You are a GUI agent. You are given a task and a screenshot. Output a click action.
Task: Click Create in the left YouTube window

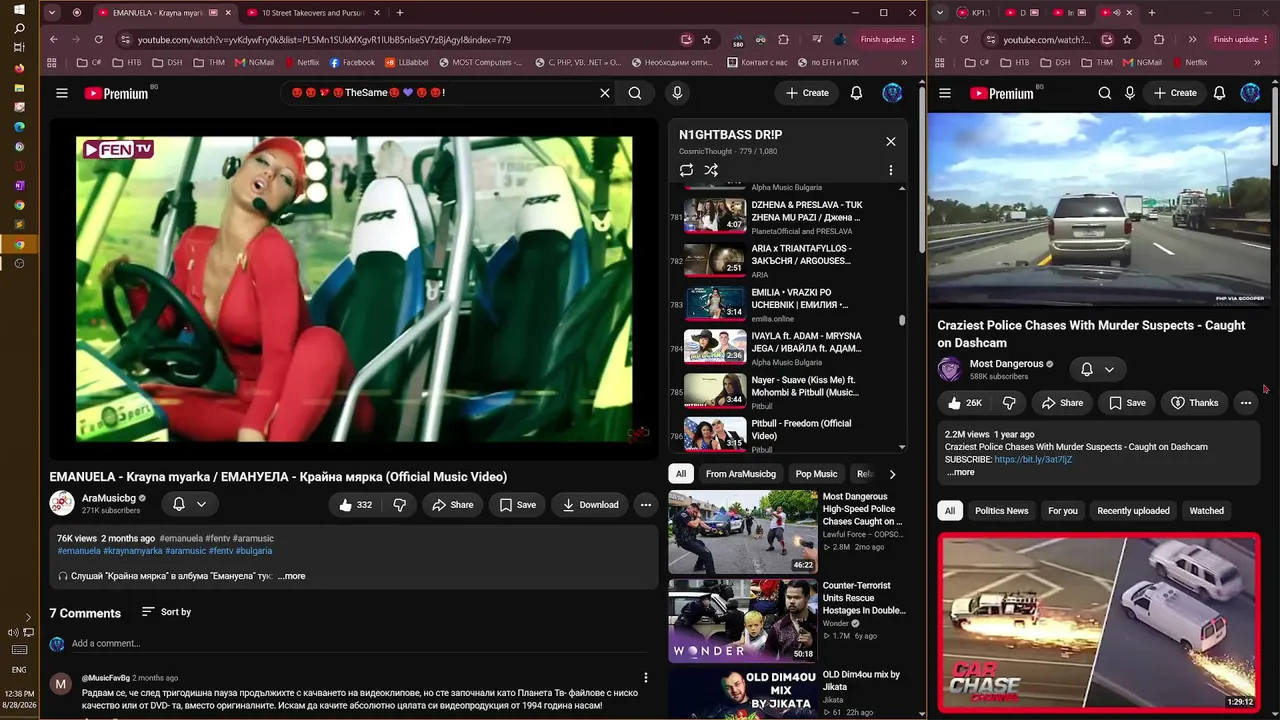(807, 93)
